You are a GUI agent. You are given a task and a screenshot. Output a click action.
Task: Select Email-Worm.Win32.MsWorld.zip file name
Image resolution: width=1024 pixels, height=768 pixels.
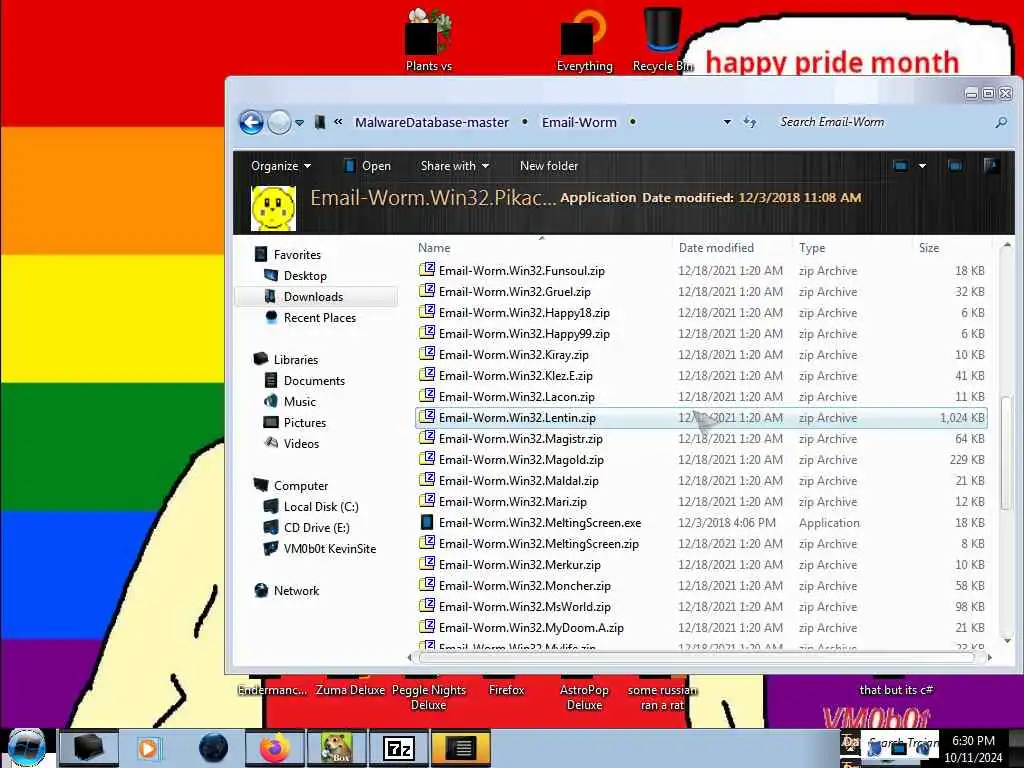(x=525, y=607)
